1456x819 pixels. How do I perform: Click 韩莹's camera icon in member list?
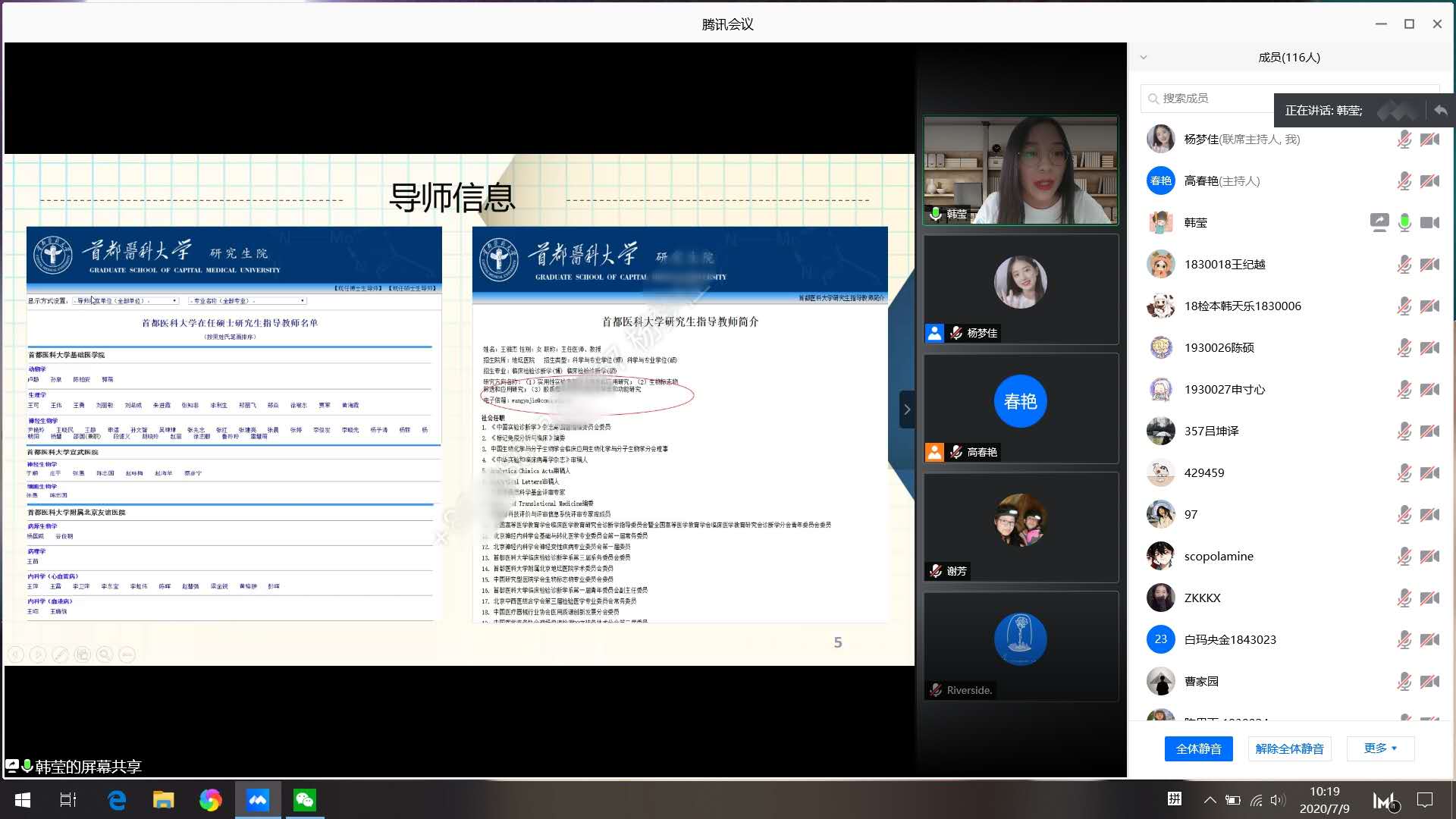click(1429, 222)
